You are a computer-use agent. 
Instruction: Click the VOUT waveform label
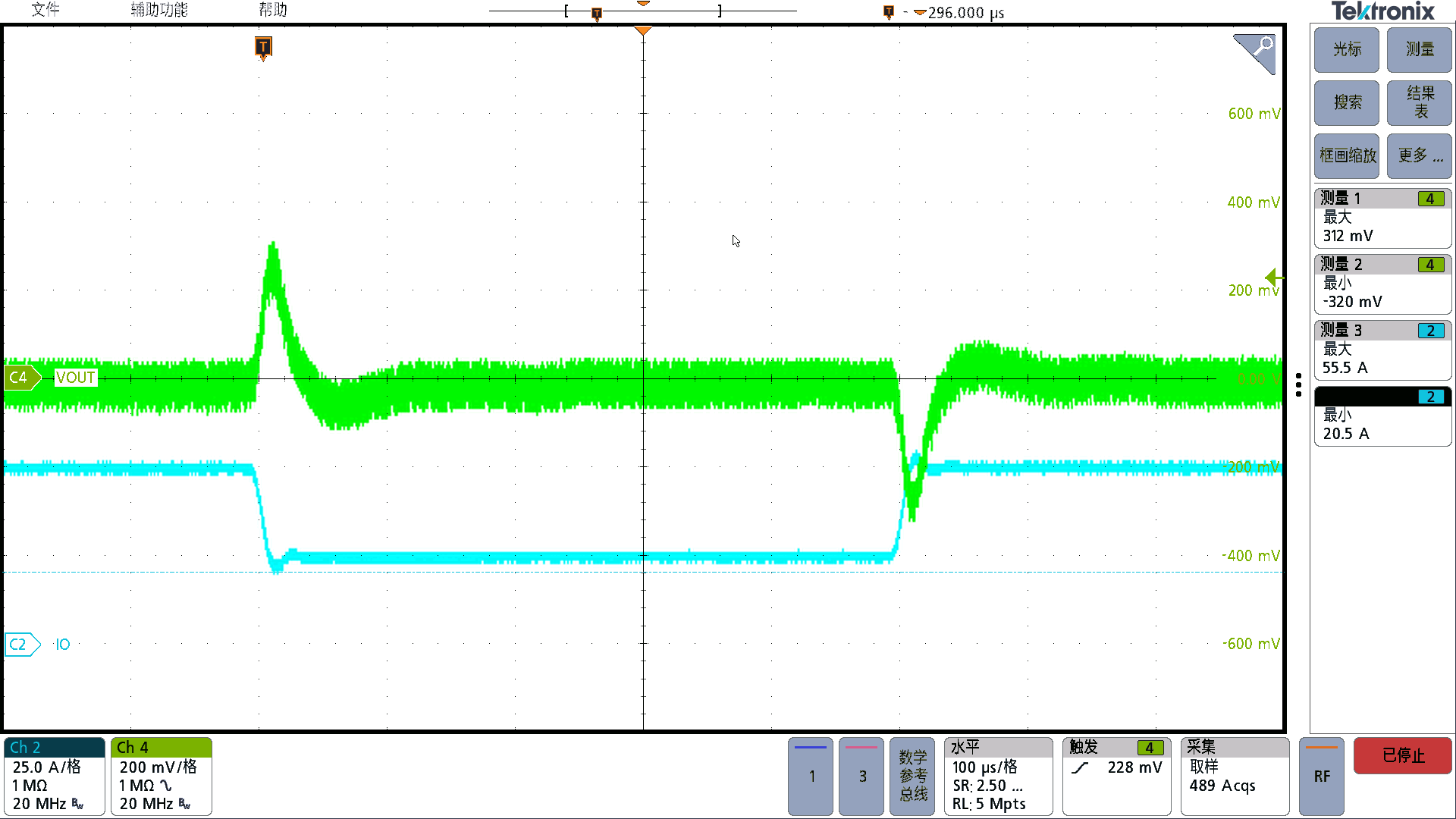pyautogui.click(x=76, y=378)
